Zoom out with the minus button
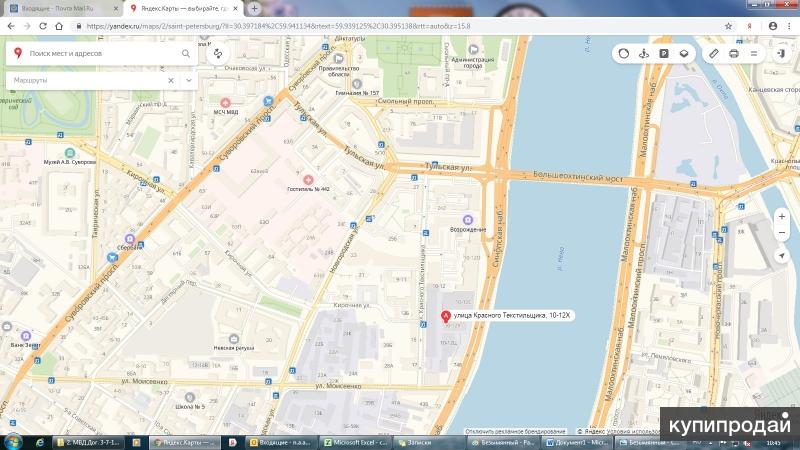This screenshot has width=800, height=450. pos(781,233)
